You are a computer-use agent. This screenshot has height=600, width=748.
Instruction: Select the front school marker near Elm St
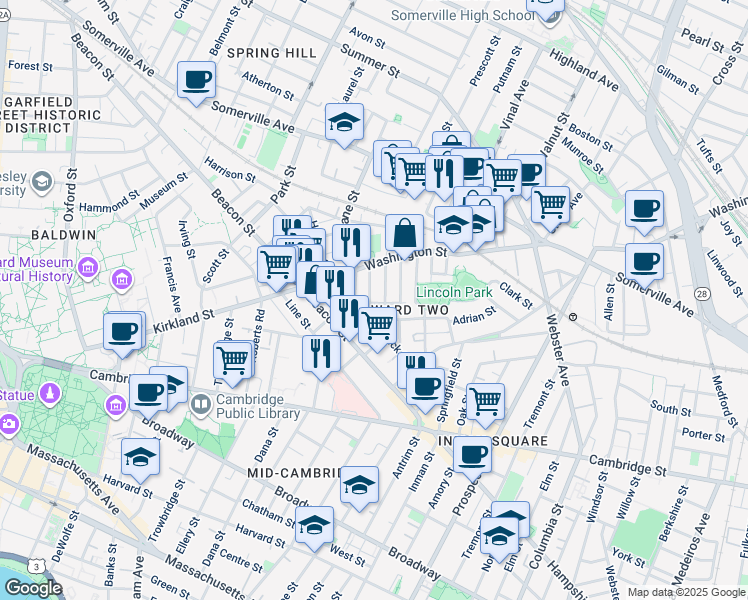pyautogui.click(x=499, y=538)
